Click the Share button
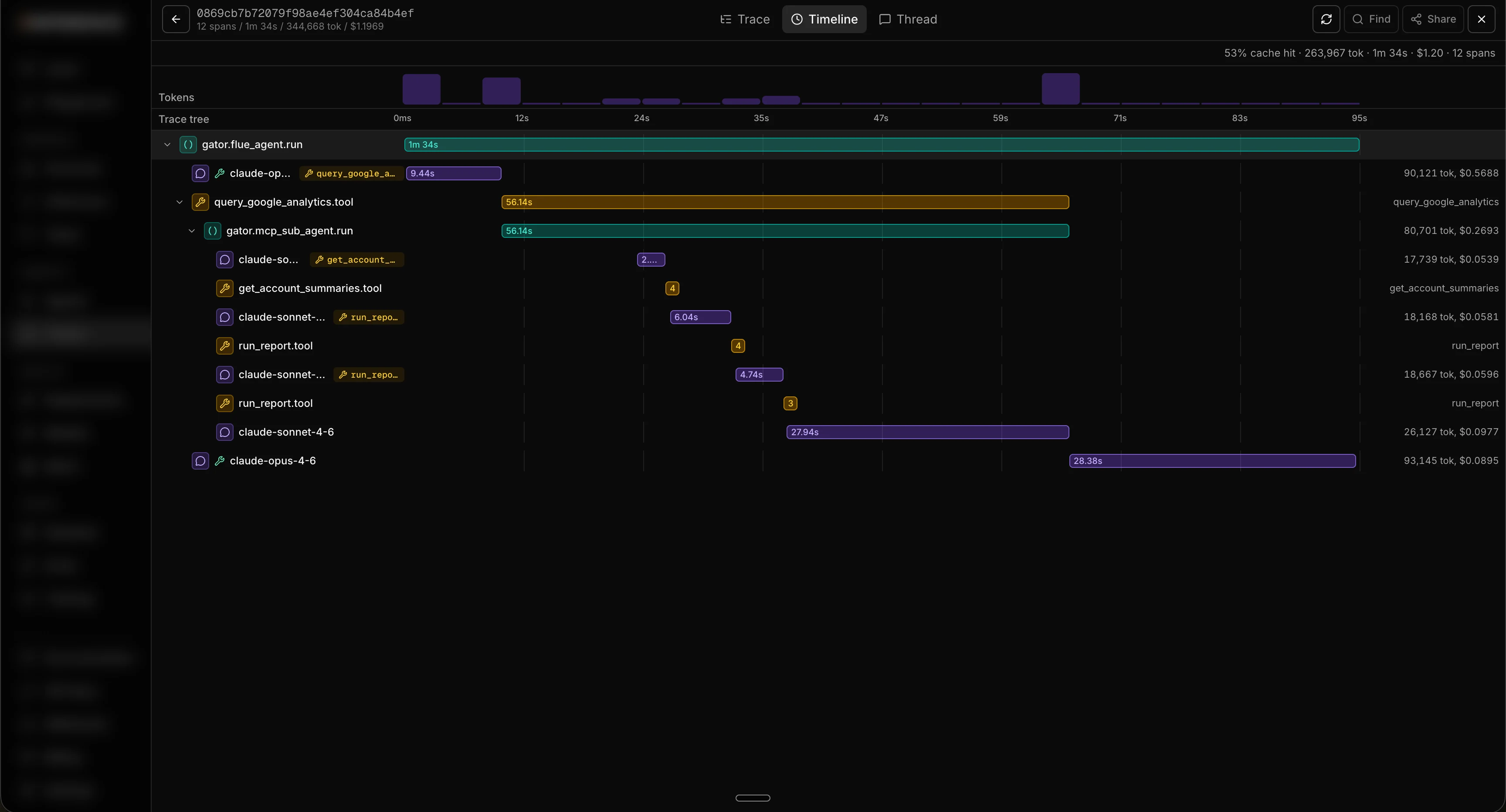The image size is (1506, 812). (1433, 19)
